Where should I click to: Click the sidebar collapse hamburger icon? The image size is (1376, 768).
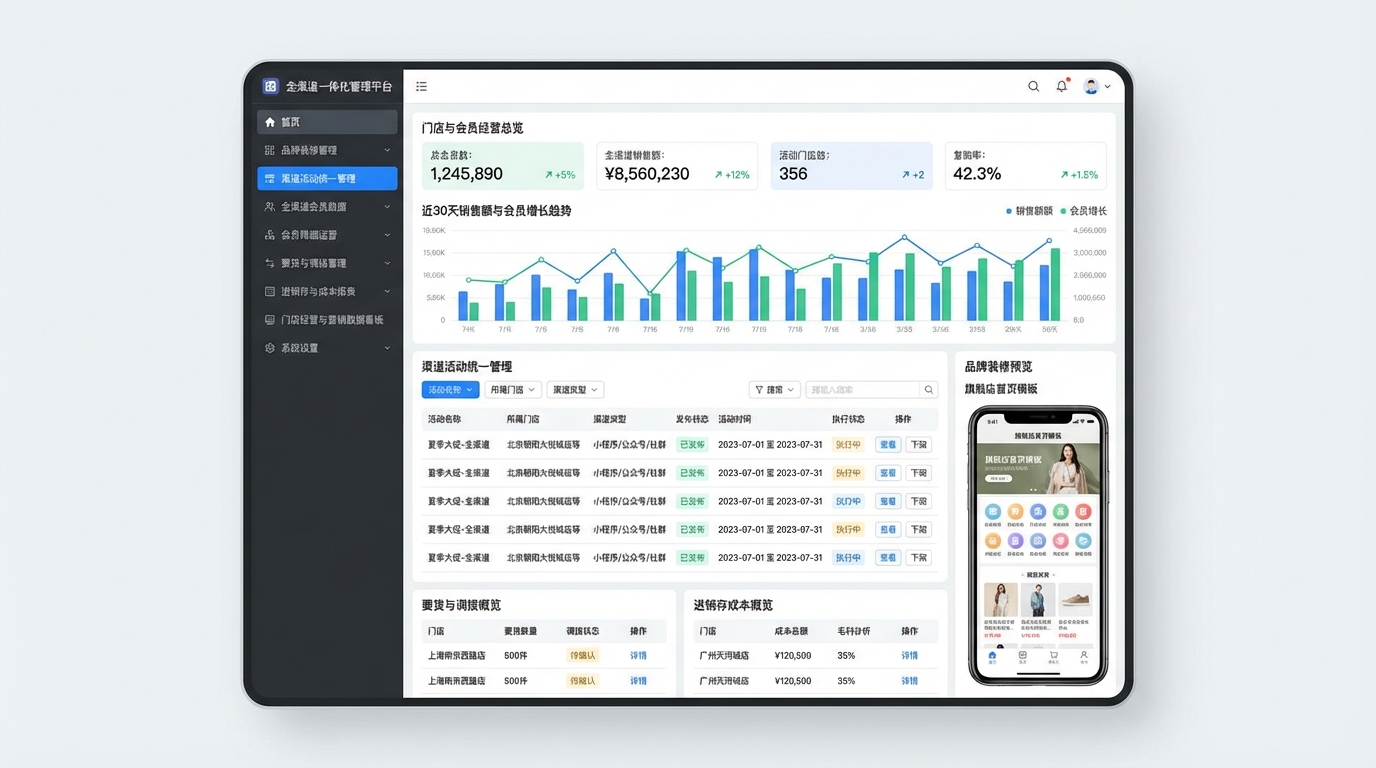pyautogui.click(x=422, y=87)
